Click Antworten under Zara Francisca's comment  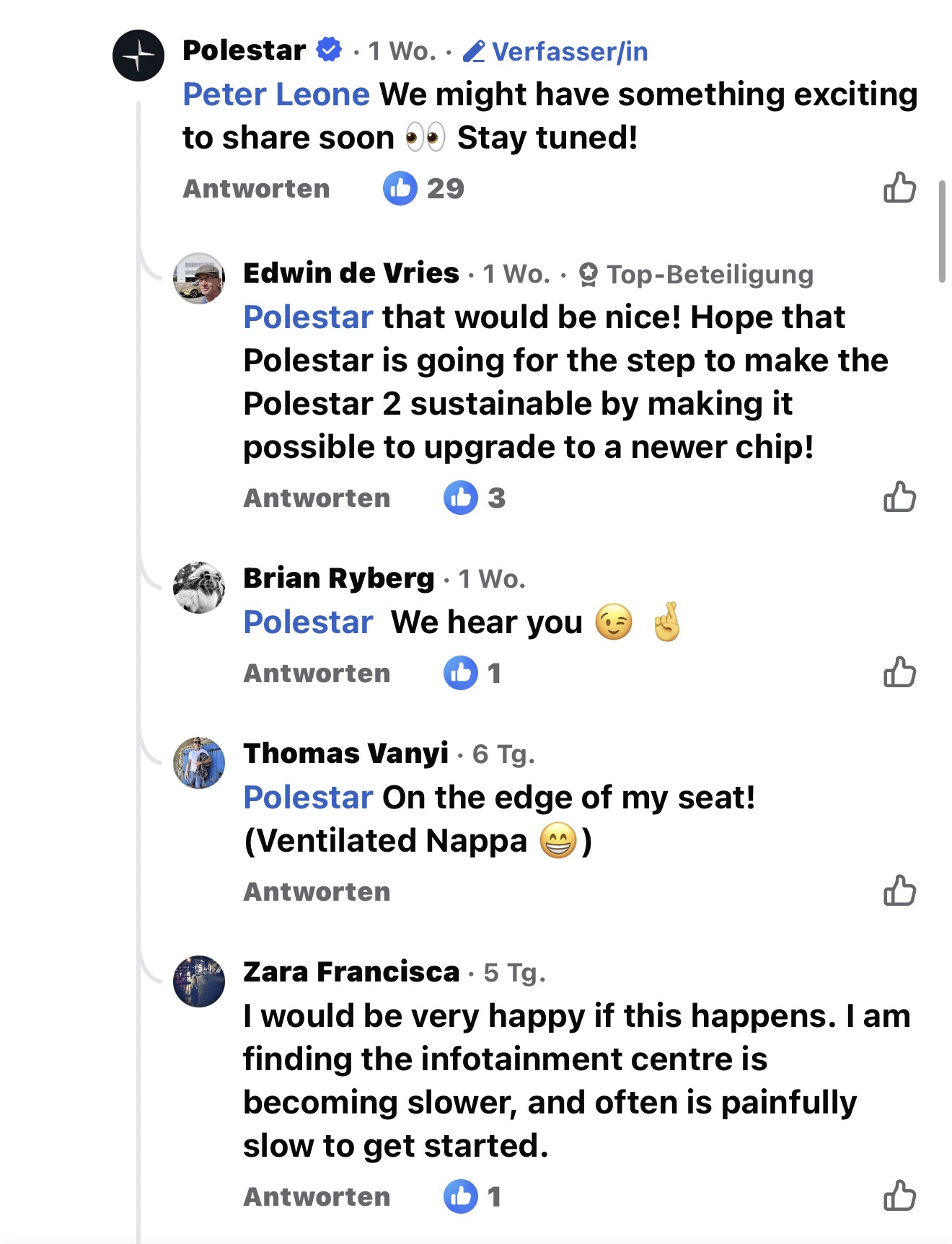pyautogui.click(x=317, y=1196)
